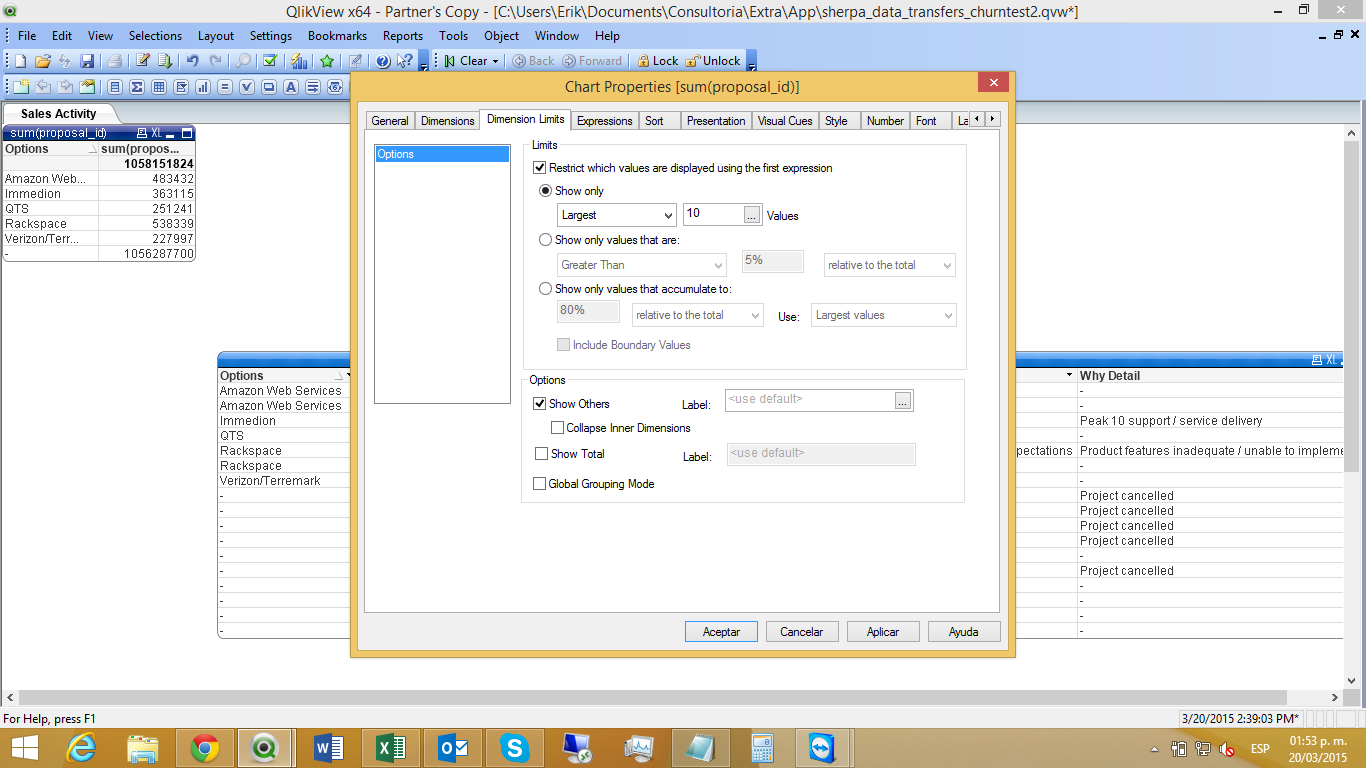Click the Aceptar button
The width and height of the screenshot is (1366, 768).
coord(722,632)
